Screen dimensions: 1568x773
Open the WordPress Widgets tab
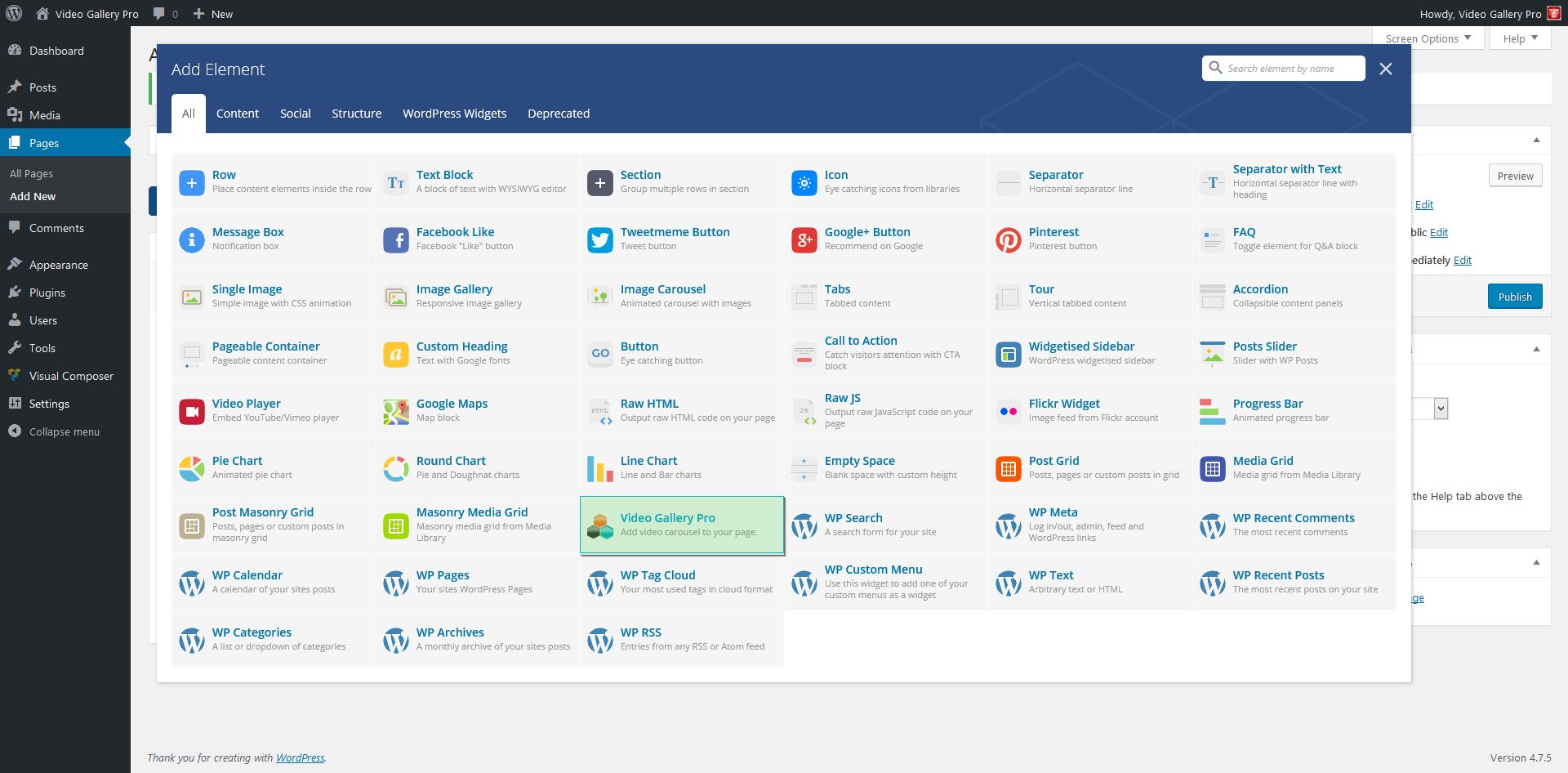(x=455, y=114)
